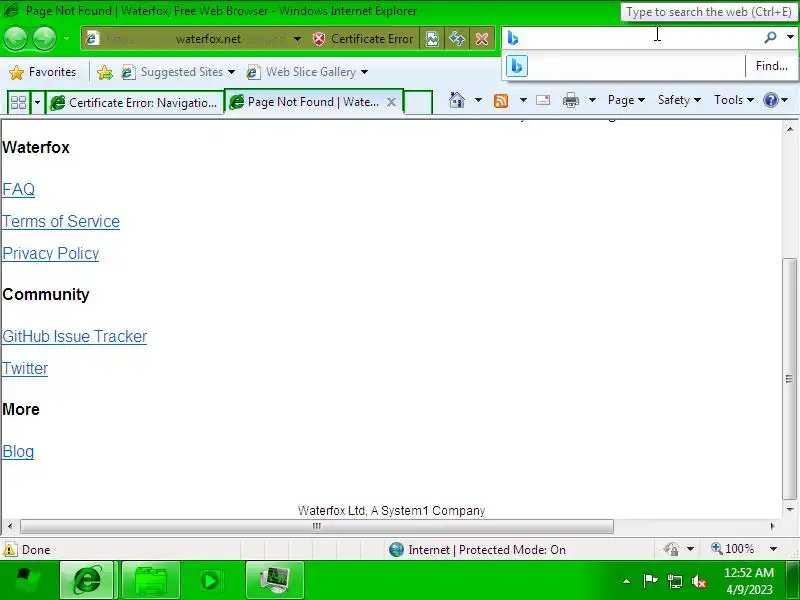
Task: Click the status bar warning icon
Action: 10,549
